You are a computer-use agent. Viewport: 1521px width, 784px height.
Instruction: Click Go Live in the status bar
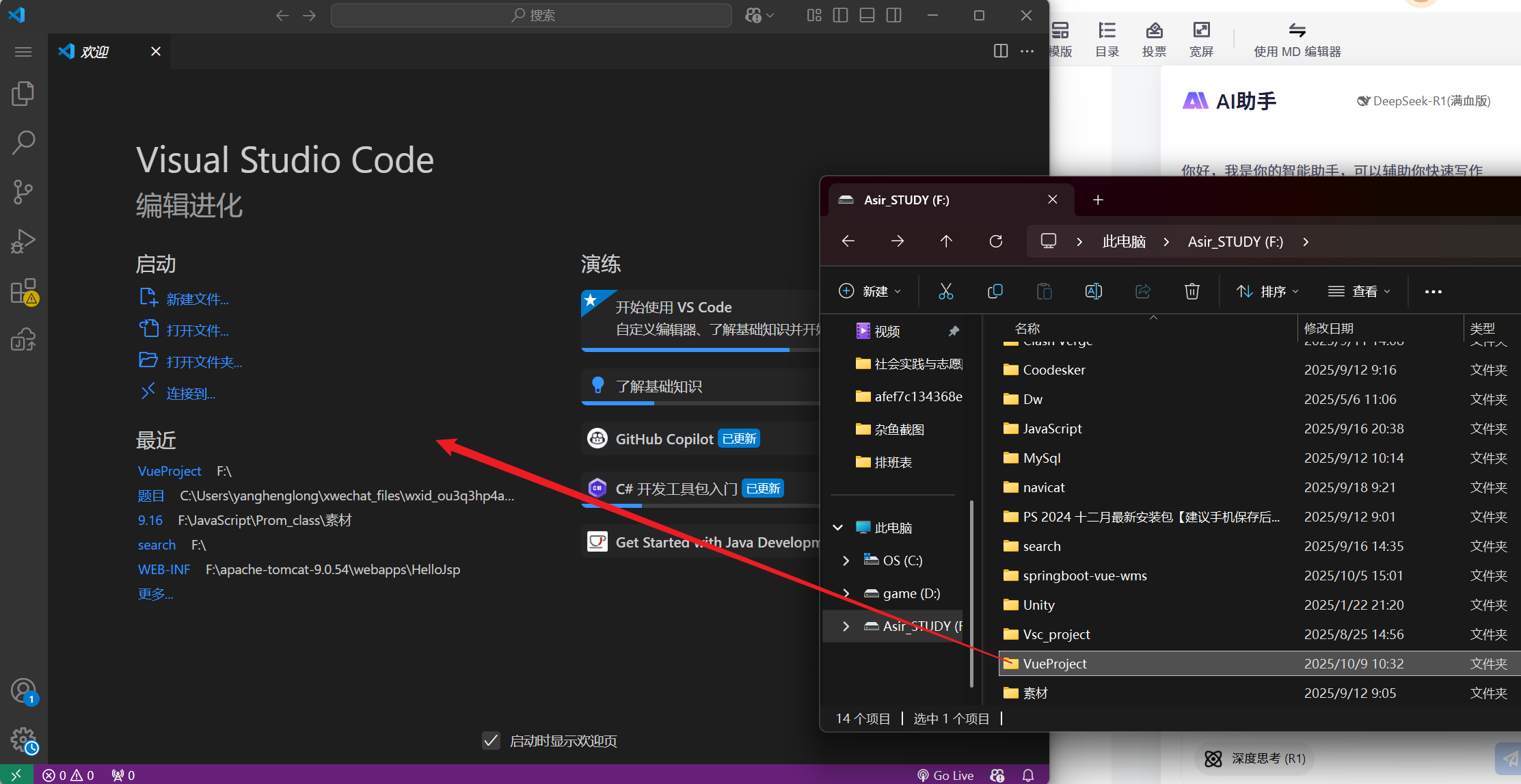point(945,775)
